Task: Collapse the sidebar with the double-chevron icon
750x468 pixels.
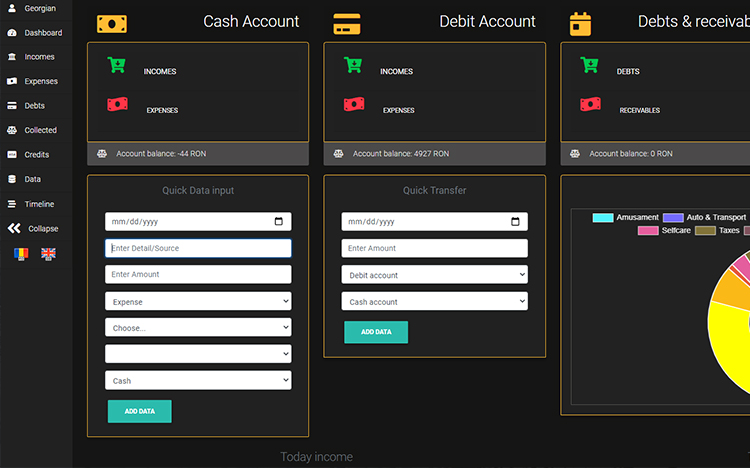Action: pos(14,228)
